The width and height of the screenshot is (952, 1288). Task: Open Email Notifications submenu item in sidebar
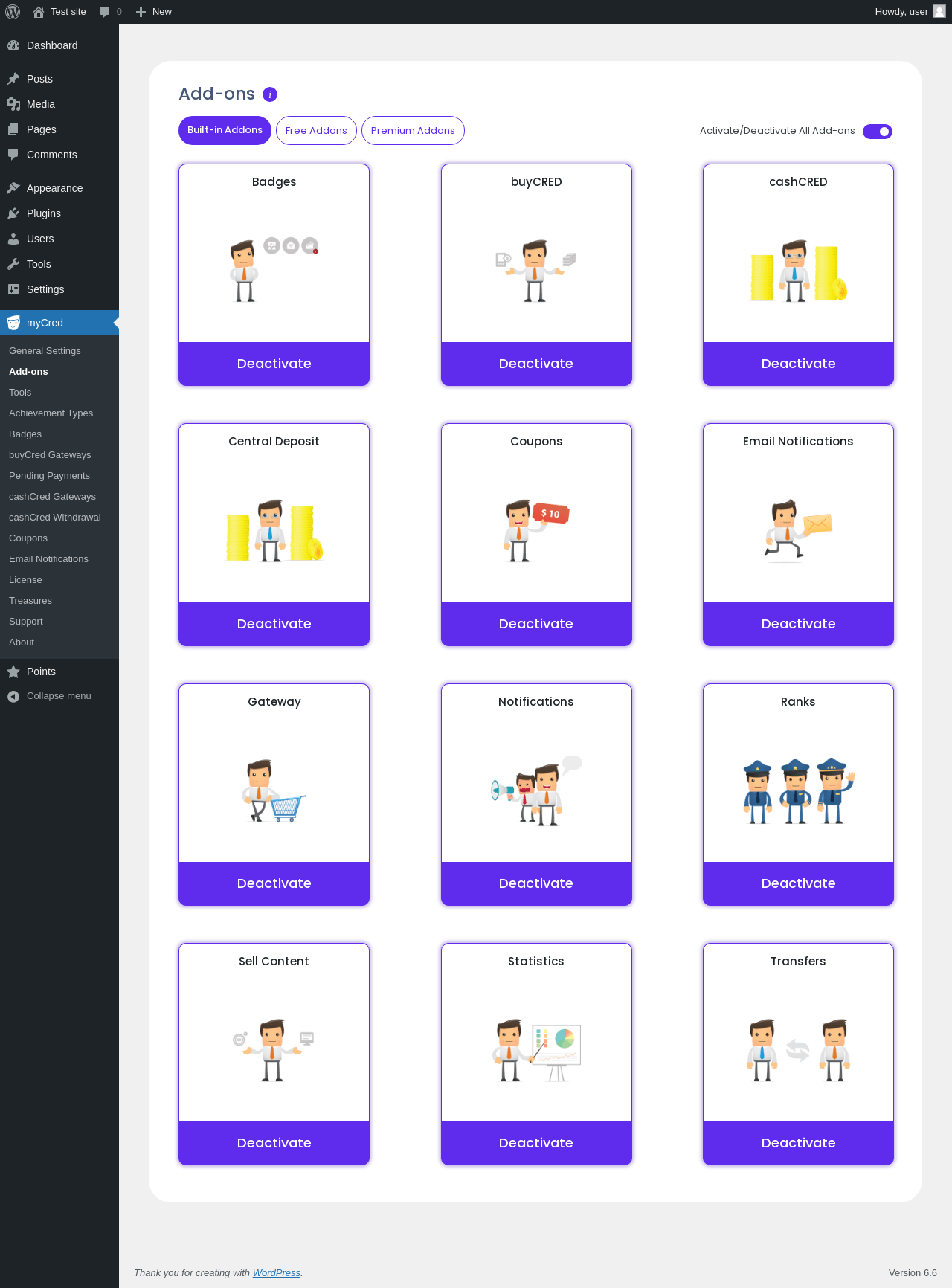59,559
